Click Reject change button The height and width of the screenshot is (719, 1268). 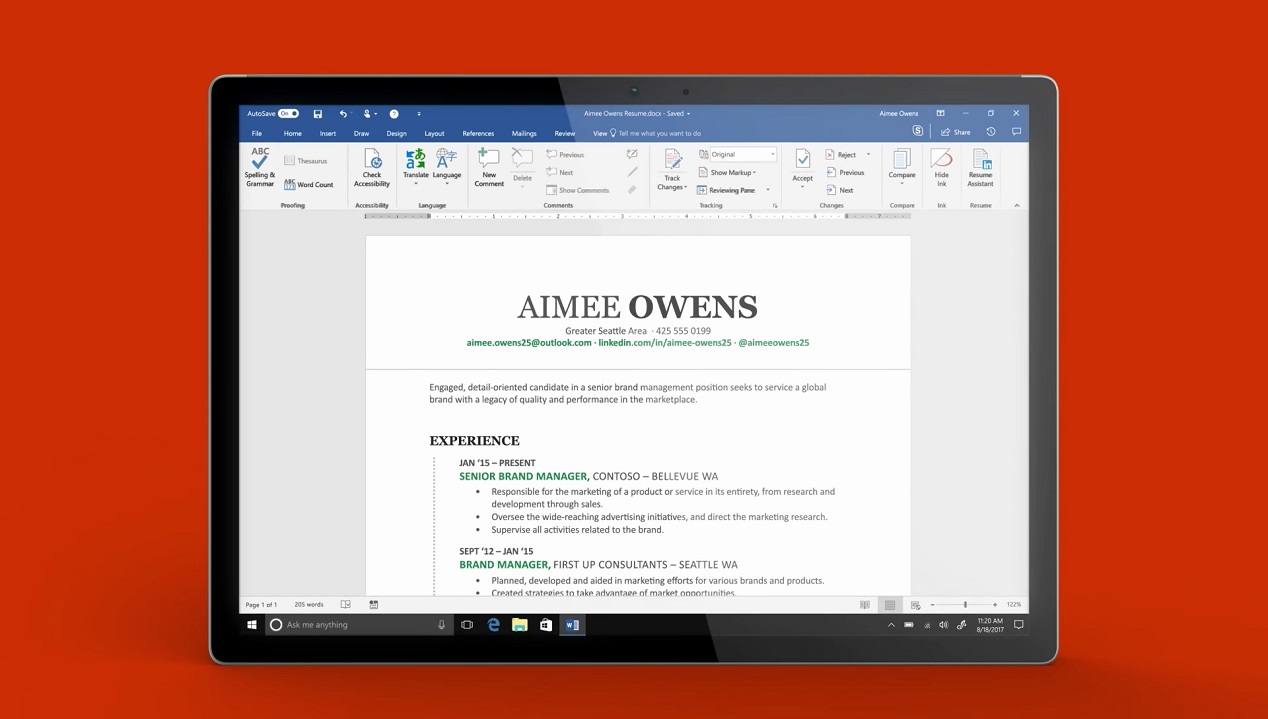point(841,155)
